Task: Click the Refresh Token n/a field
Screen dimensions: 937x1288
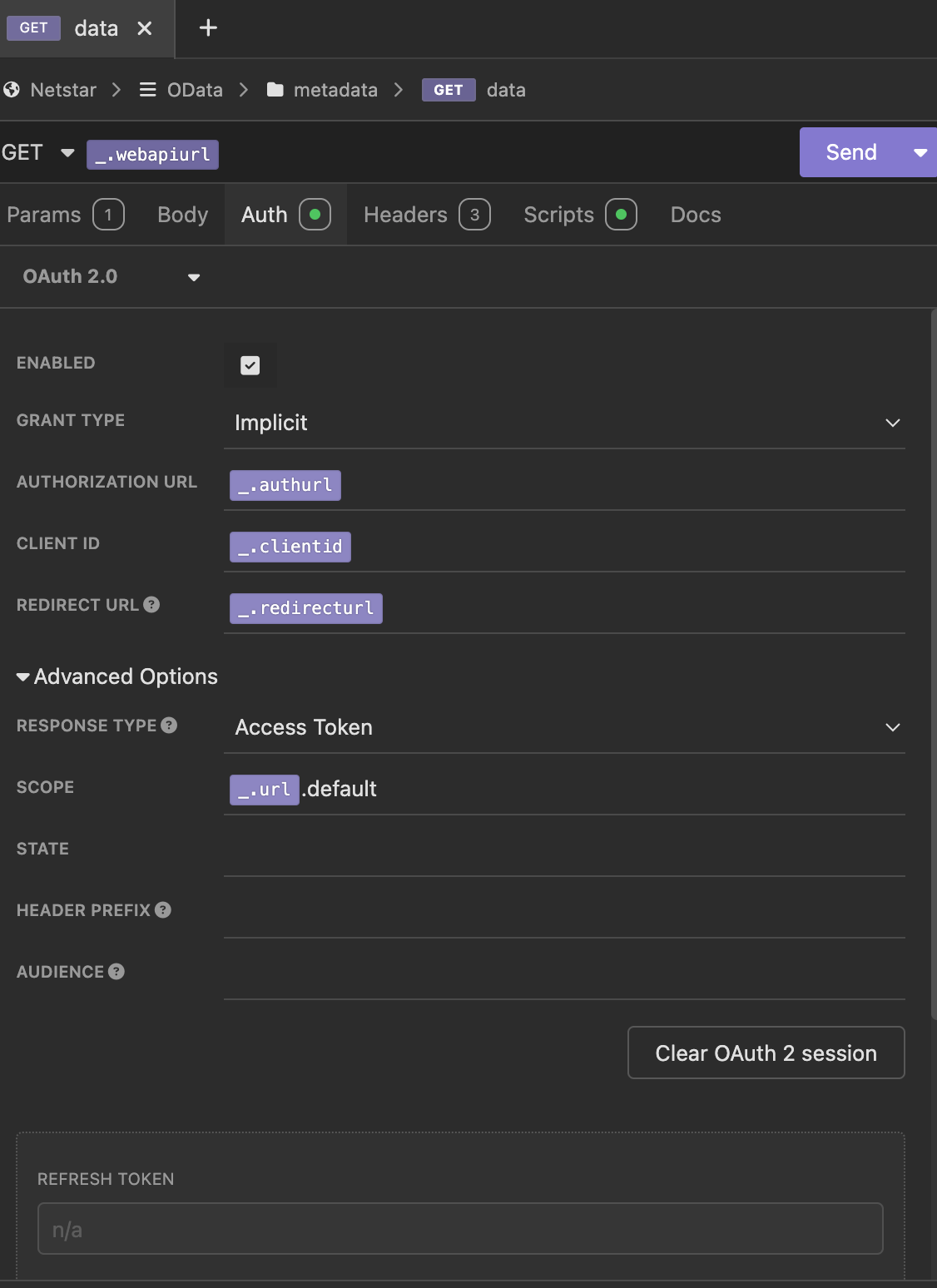Action: [x=460, y=1228]
